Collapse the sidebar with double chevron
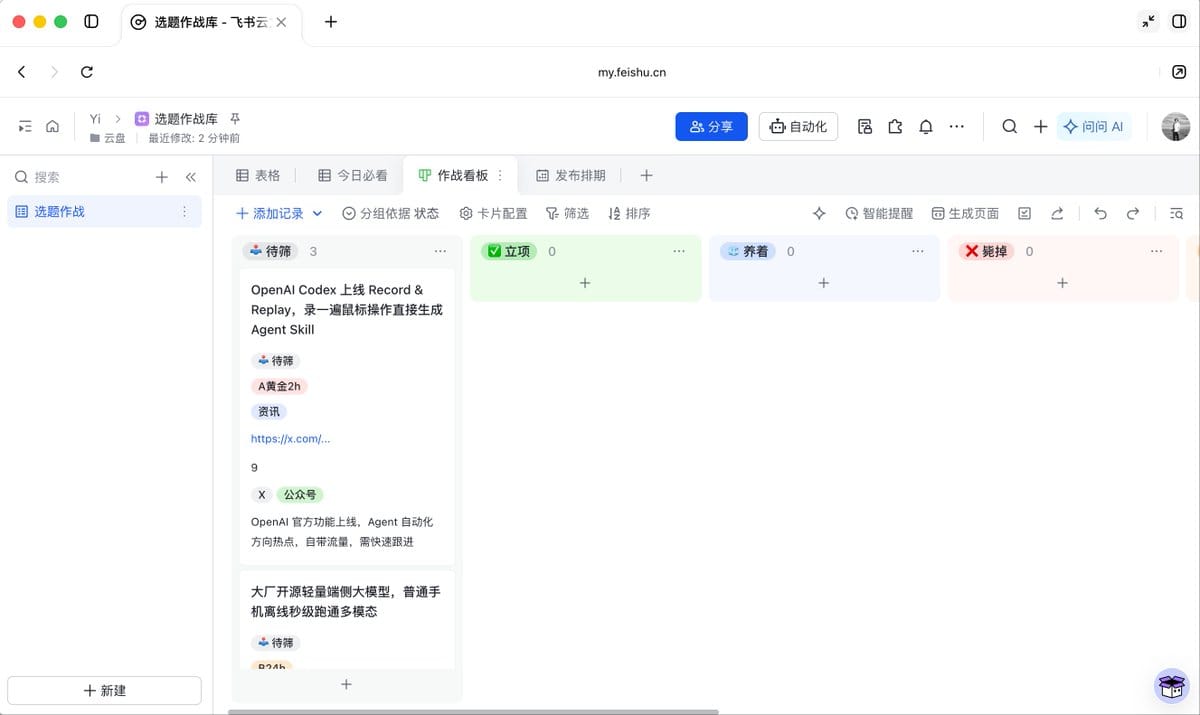Viewport: 1200px width, 715px height. pyautogui.click(x=190, y=177)
